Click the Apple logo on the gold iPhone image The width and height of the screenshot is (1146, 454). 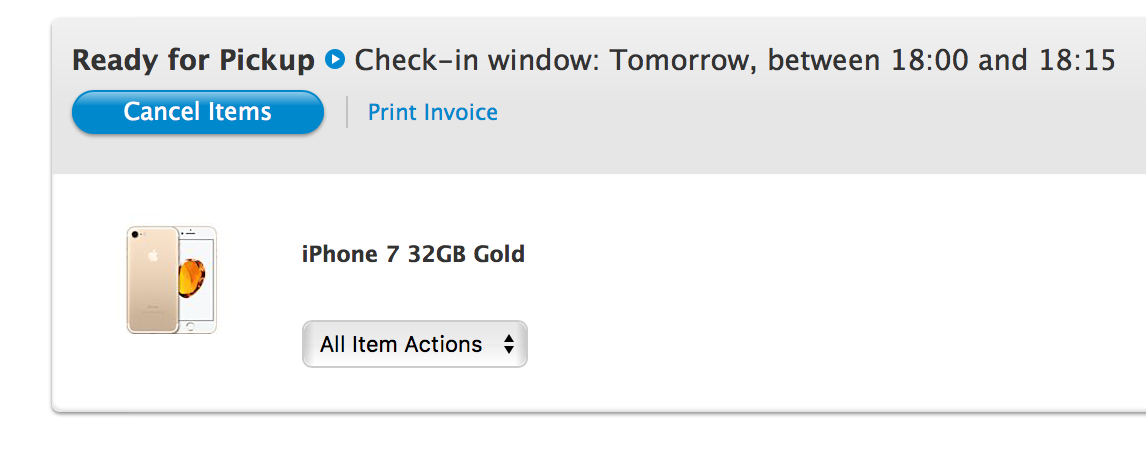tap(153, 256)
